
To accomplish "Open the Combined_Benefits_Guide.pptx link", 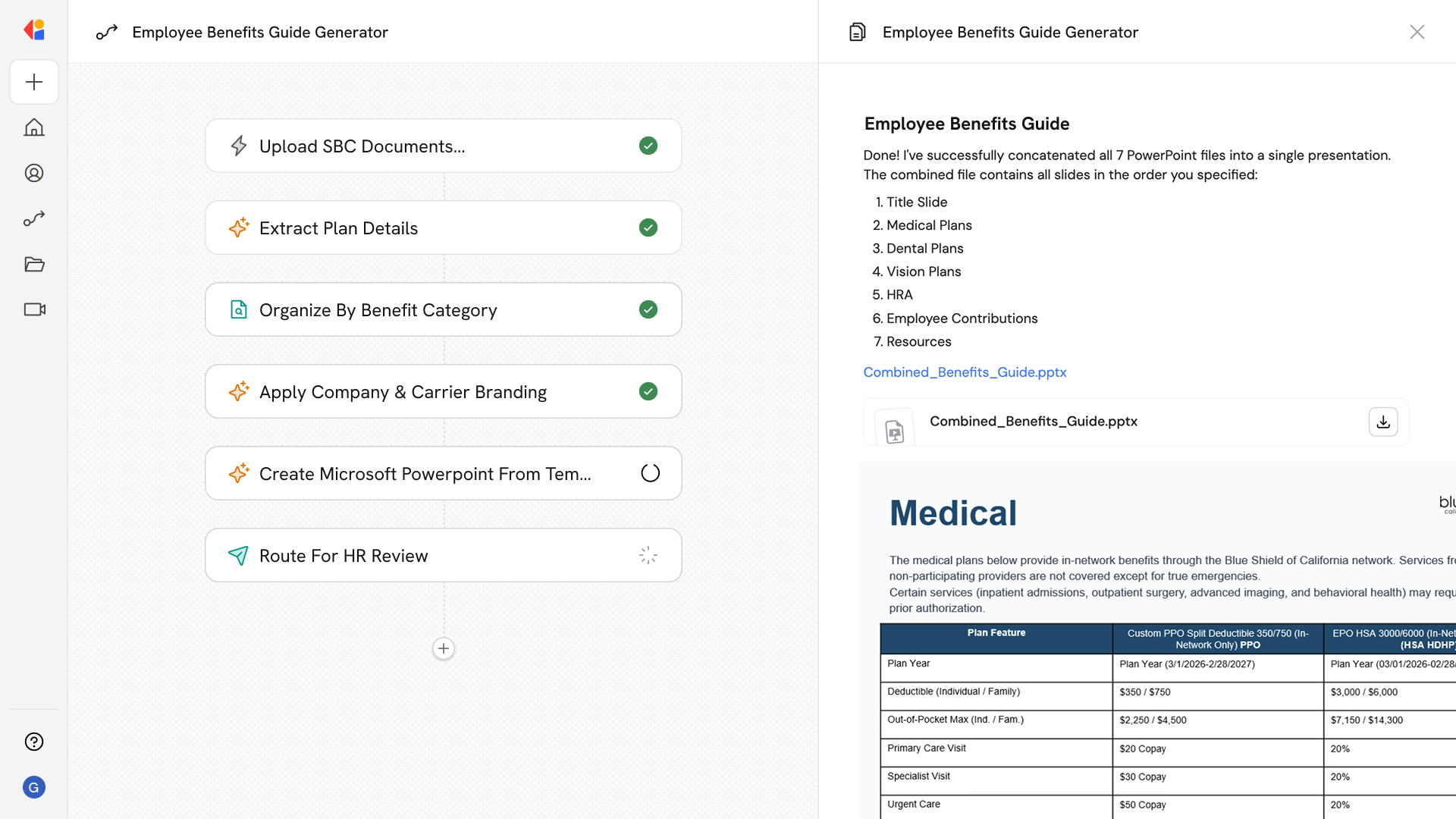I will 965,372.
